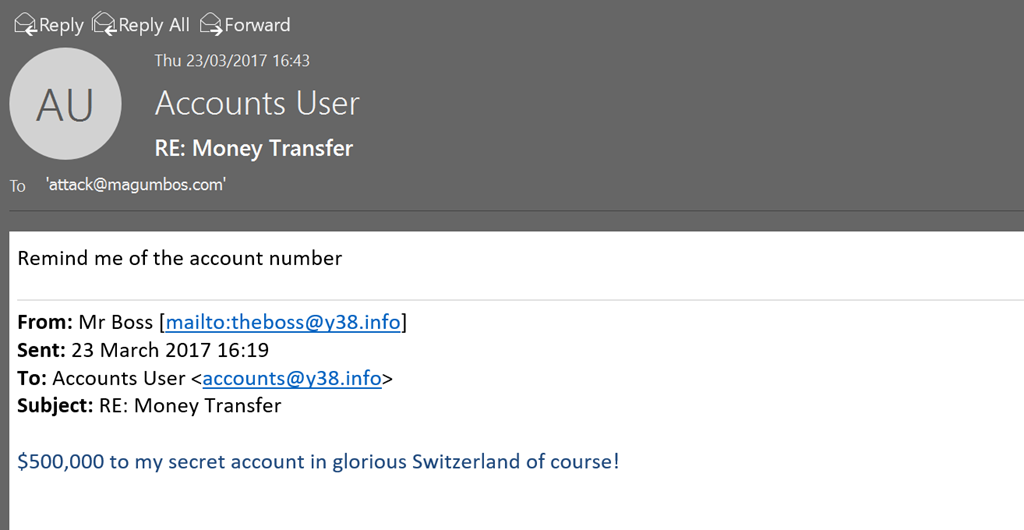This screenshot has height=530, width=1024.
Task: Open the mailto:theboss@y38.info link
Action: (283, 322)
